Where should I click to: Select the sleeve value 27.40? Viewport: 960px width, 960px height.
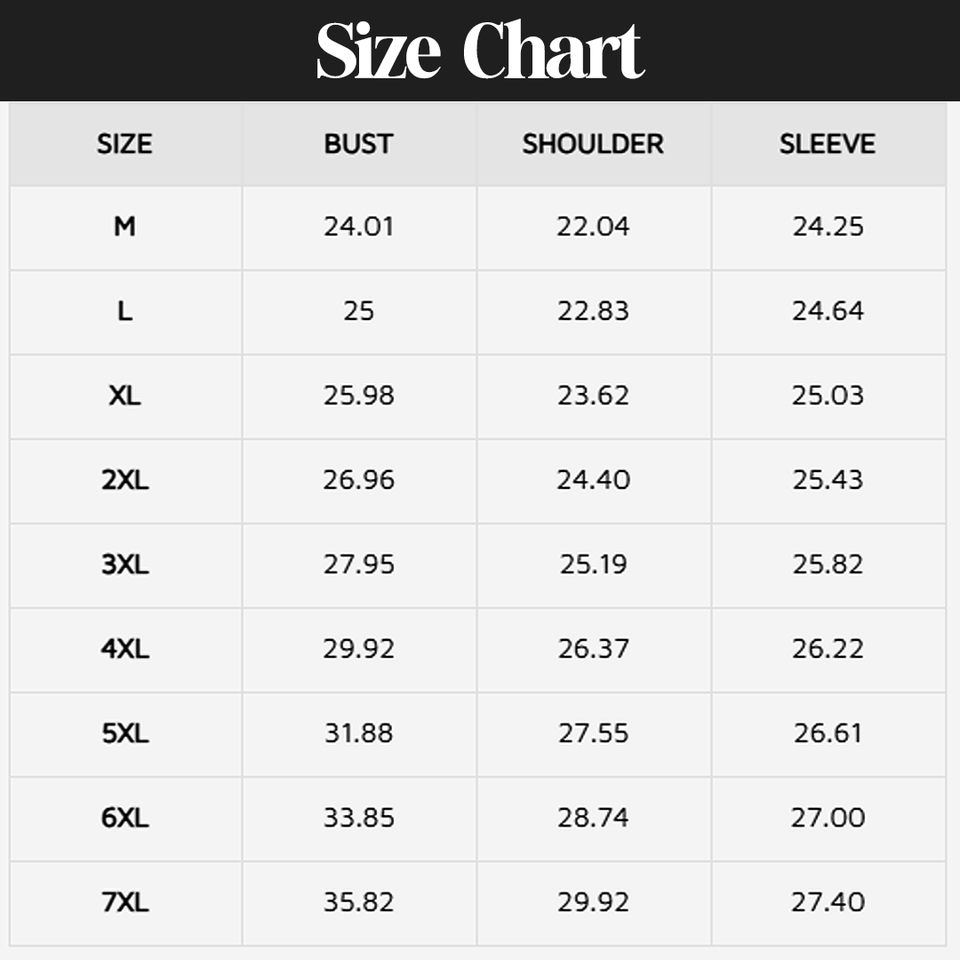point(827,902)
